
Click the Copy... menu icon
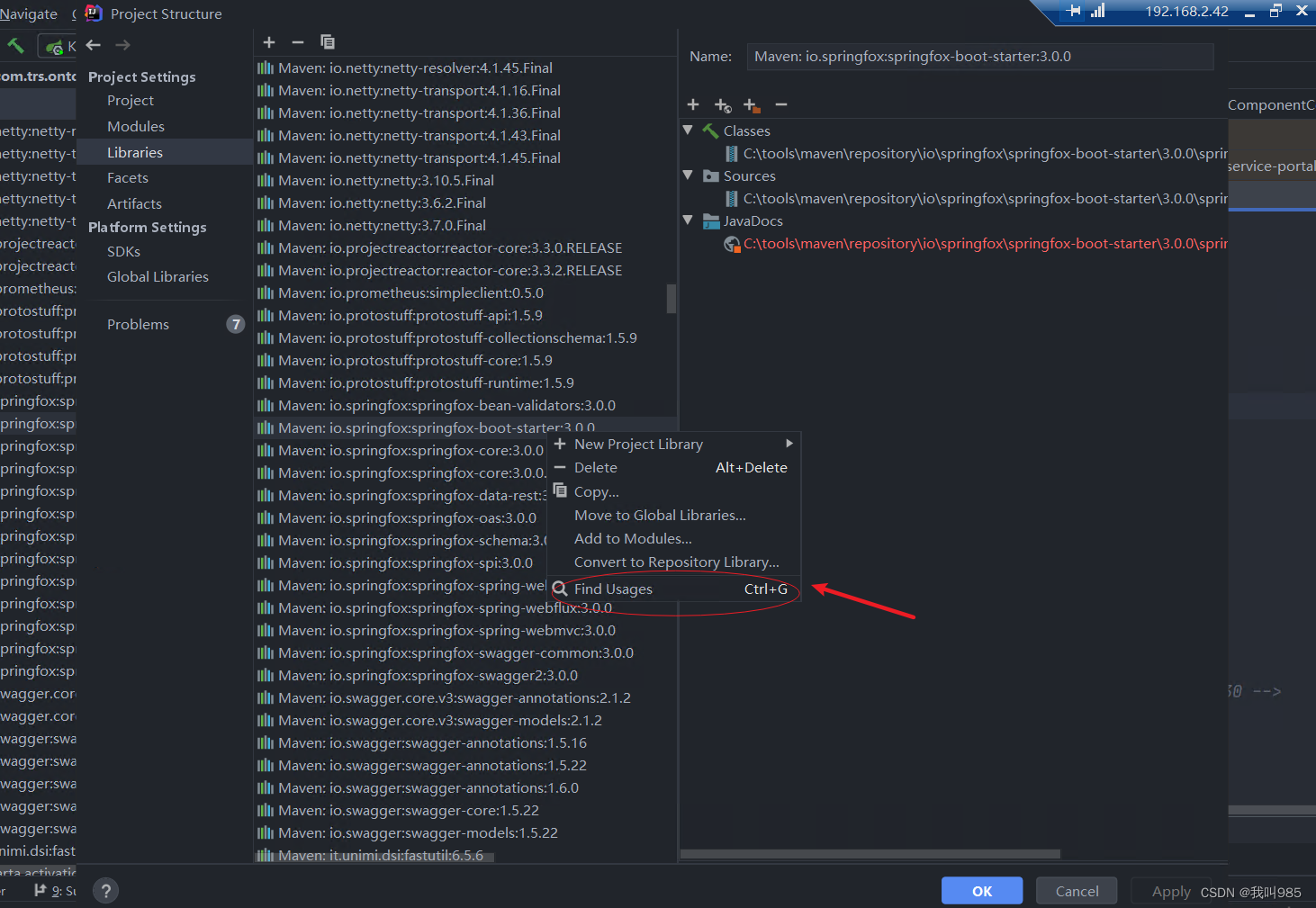[560, 491]
